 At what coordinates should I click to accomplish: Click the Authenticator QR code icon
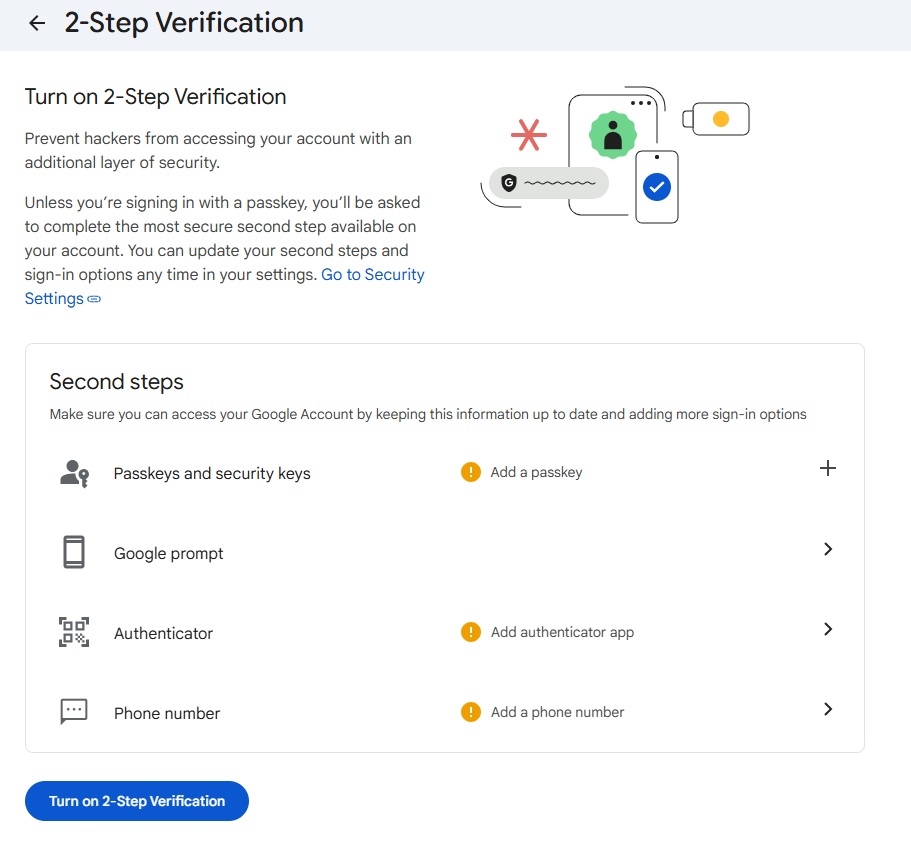pos(73,632)
